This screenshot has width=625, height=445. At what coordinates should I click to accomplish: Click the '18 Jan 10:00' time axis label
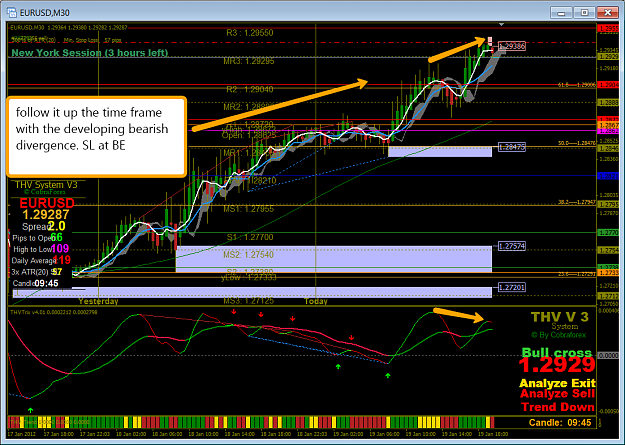click(203, 434)
